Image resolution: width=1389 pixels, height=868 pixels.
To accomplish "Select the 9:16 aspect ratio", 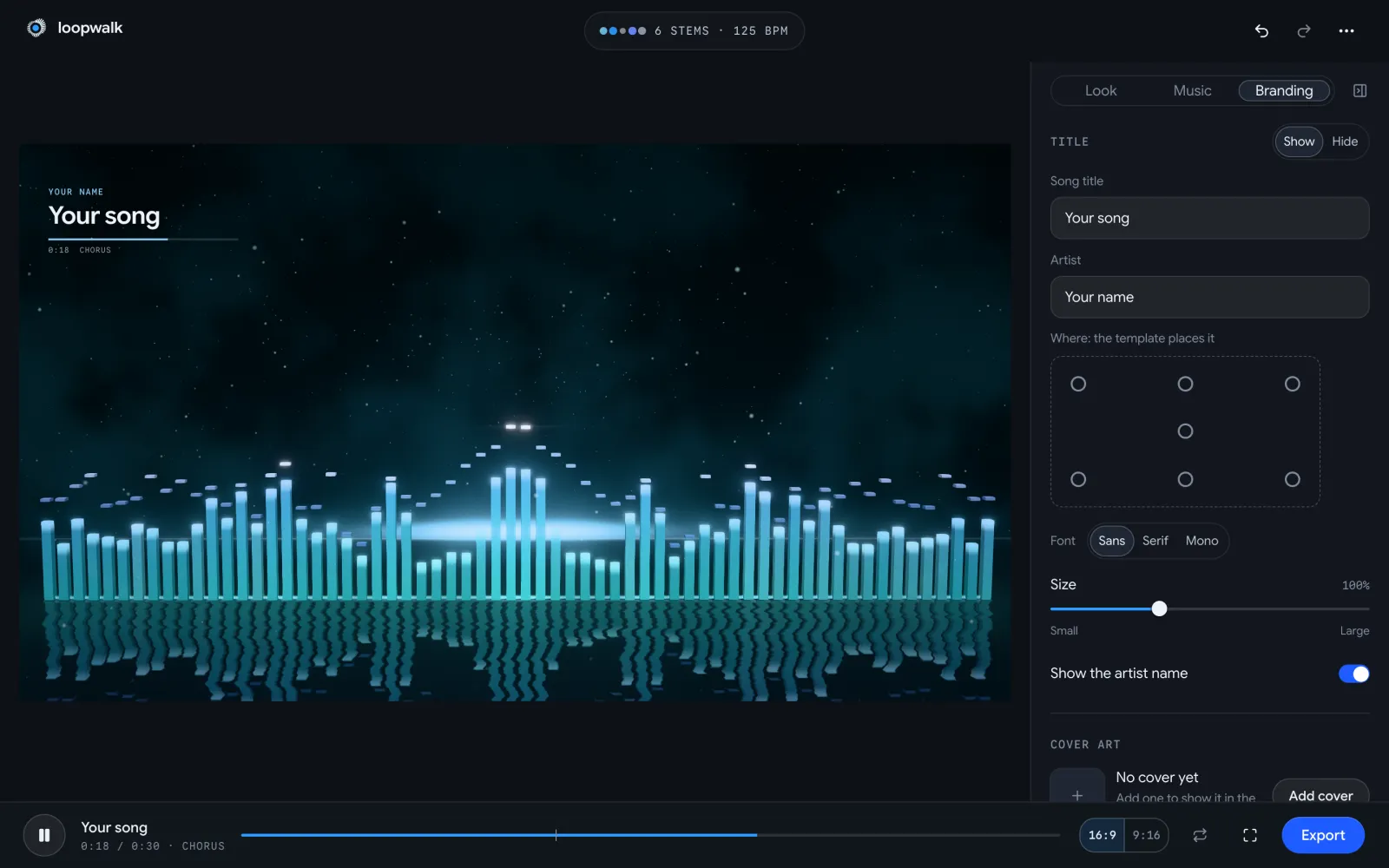I will pos(1146,835).
